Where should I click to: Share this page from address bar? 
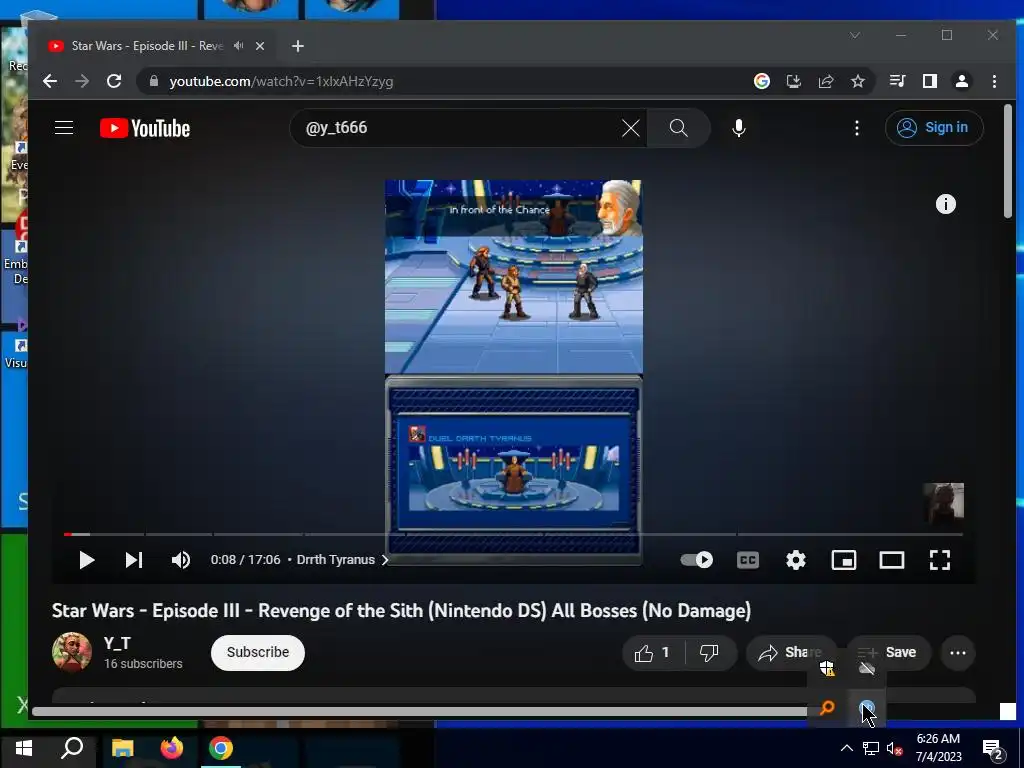[825, 81]
